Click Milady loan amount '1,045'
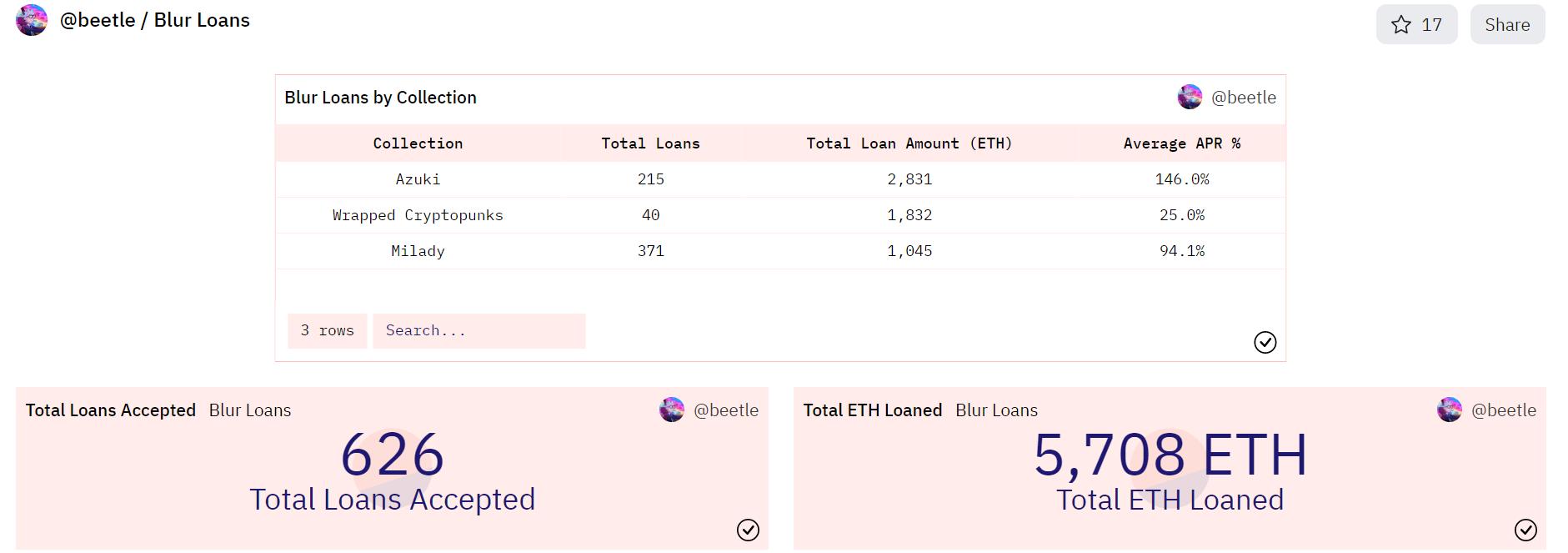The image size is (1568, 553). [909, 251]
